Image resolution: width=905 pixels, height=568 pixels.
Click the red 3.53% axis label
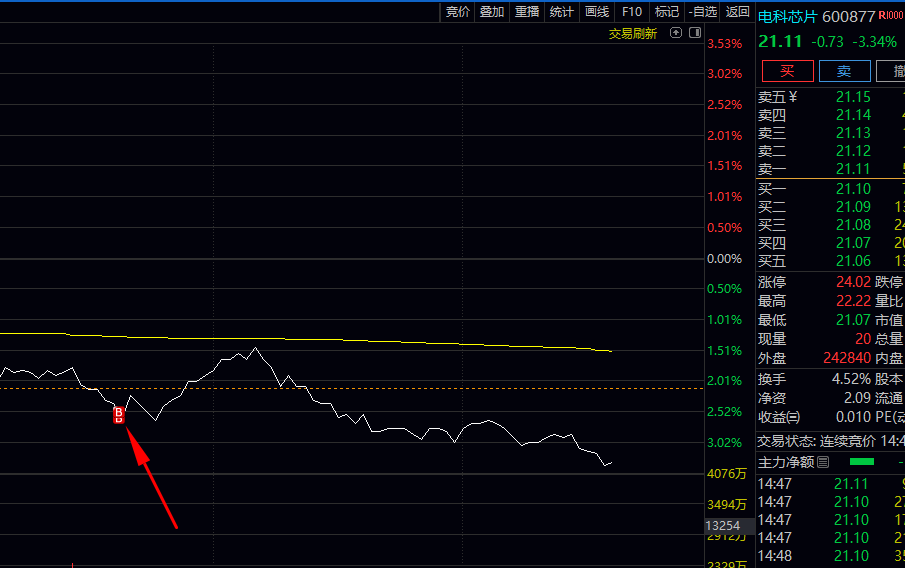[724, 44]
